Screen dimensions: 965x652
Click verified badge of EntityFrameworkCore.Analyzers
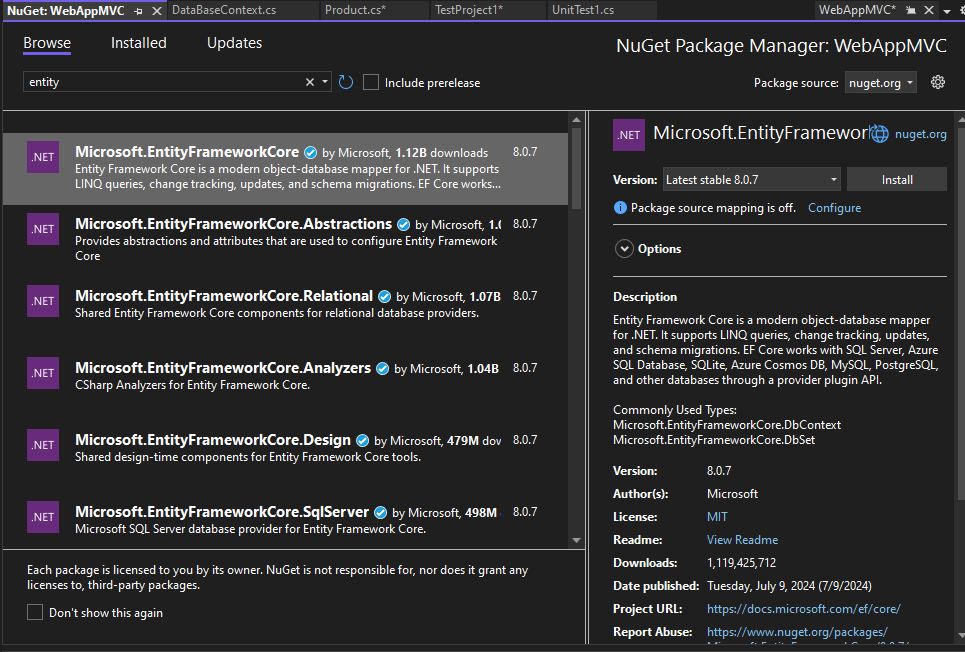[383, 369]
